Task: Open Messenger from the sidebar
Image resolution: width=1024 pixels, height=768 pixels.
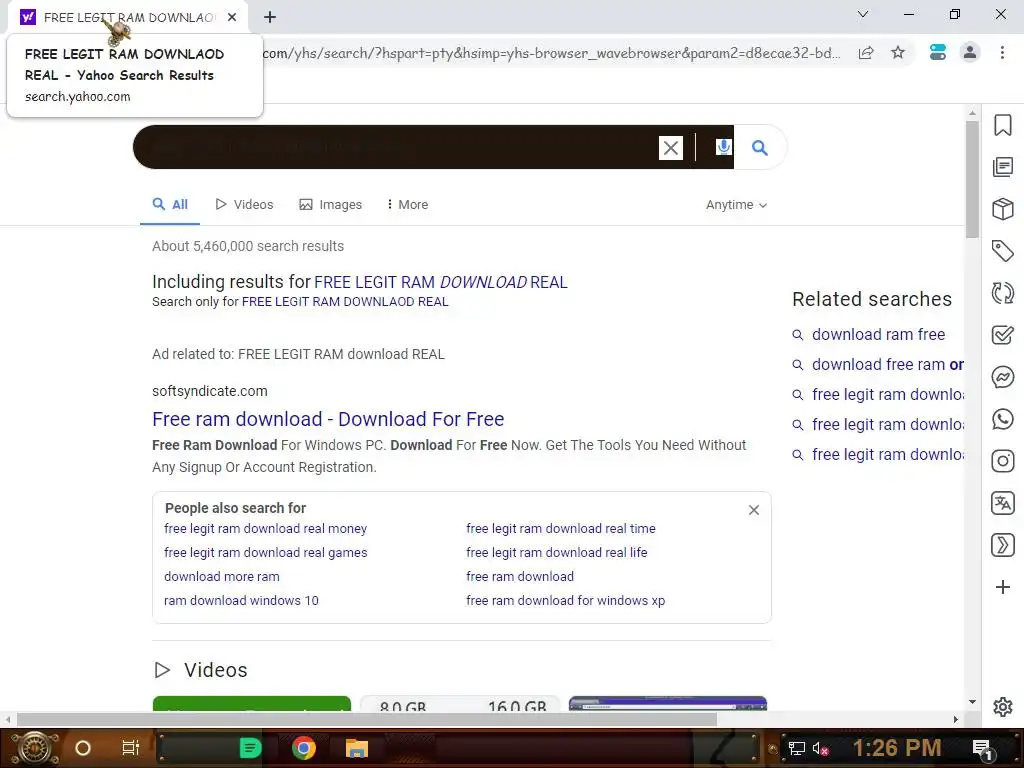Action: [x=1002, y=377]
